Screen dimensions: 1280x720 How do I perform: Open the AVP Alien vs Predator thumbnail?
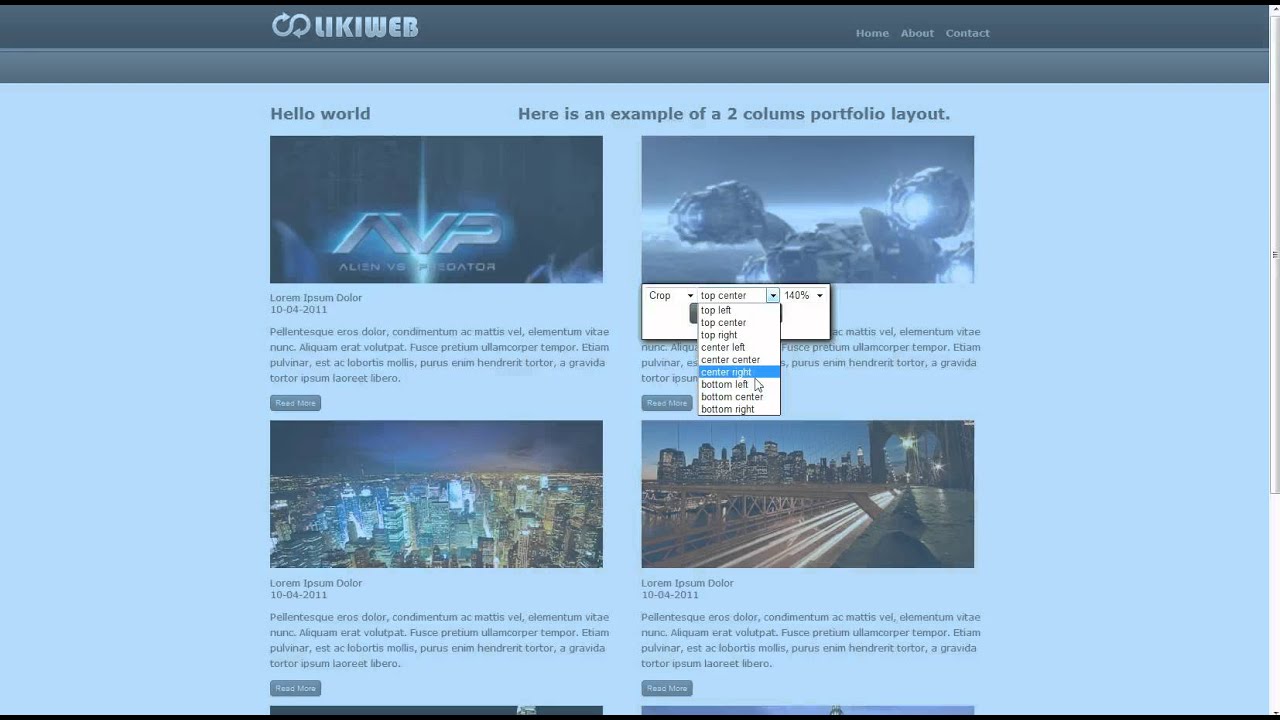436,209
